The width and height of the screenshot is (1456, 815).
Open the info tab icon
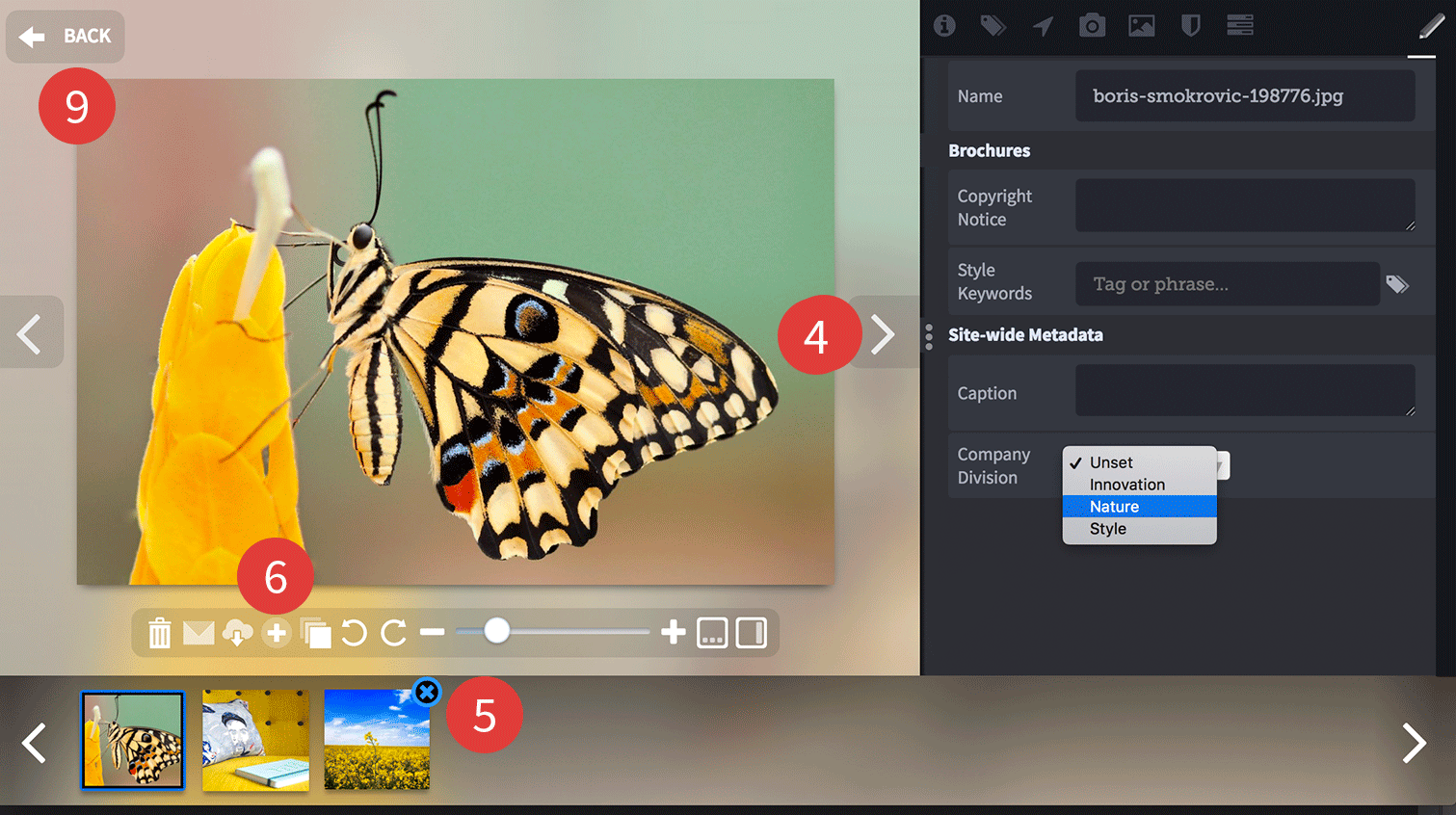(944, 26)
